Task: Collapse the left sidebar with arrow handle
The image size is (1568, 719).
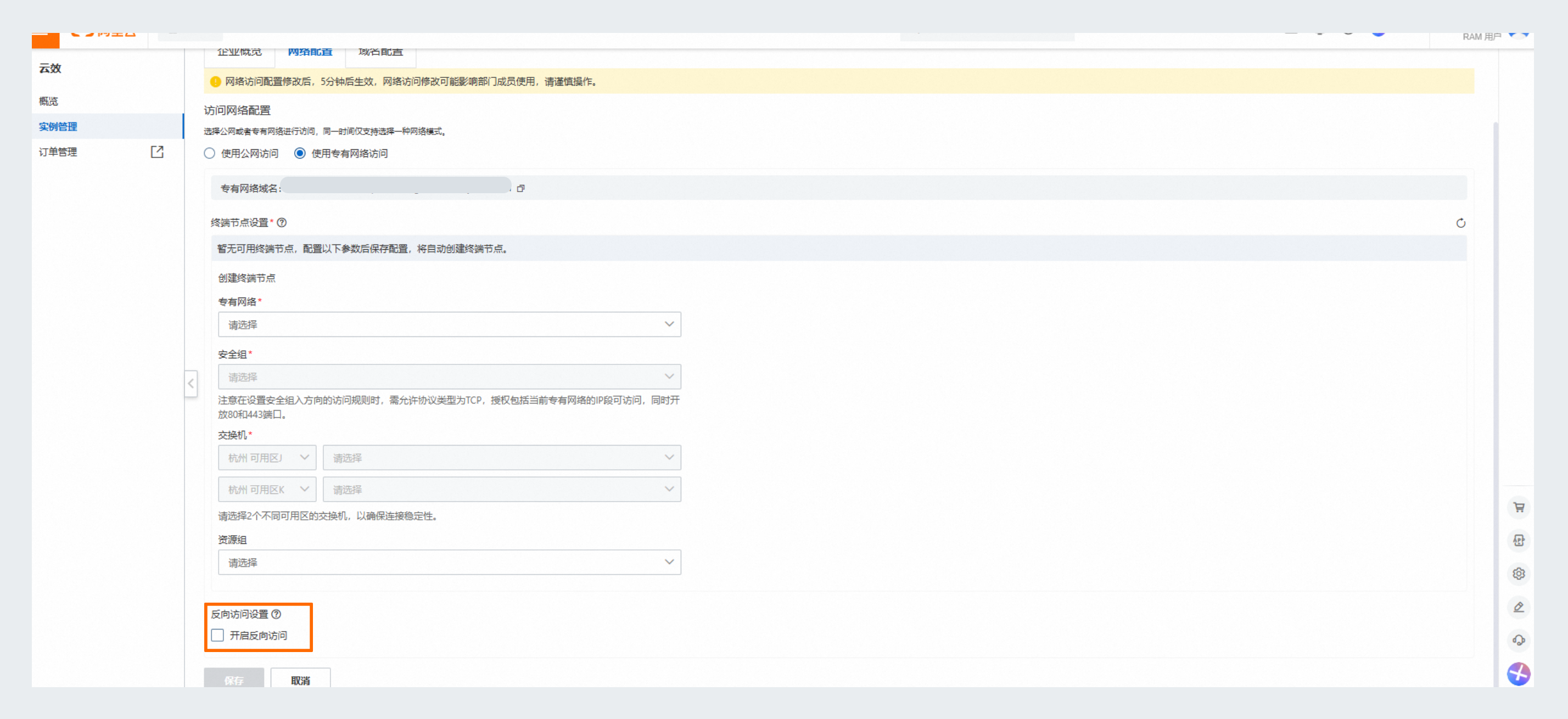Action: click(191, 383)
